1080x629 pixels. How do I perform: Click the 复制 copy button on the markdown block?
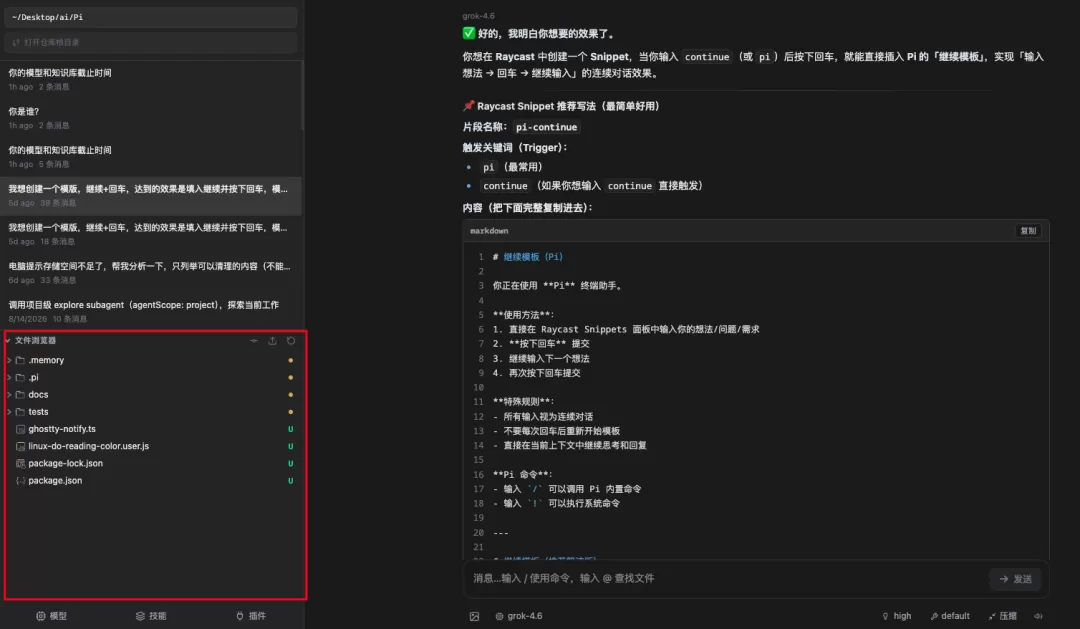pyautogui.click(x=1028, y=231)
